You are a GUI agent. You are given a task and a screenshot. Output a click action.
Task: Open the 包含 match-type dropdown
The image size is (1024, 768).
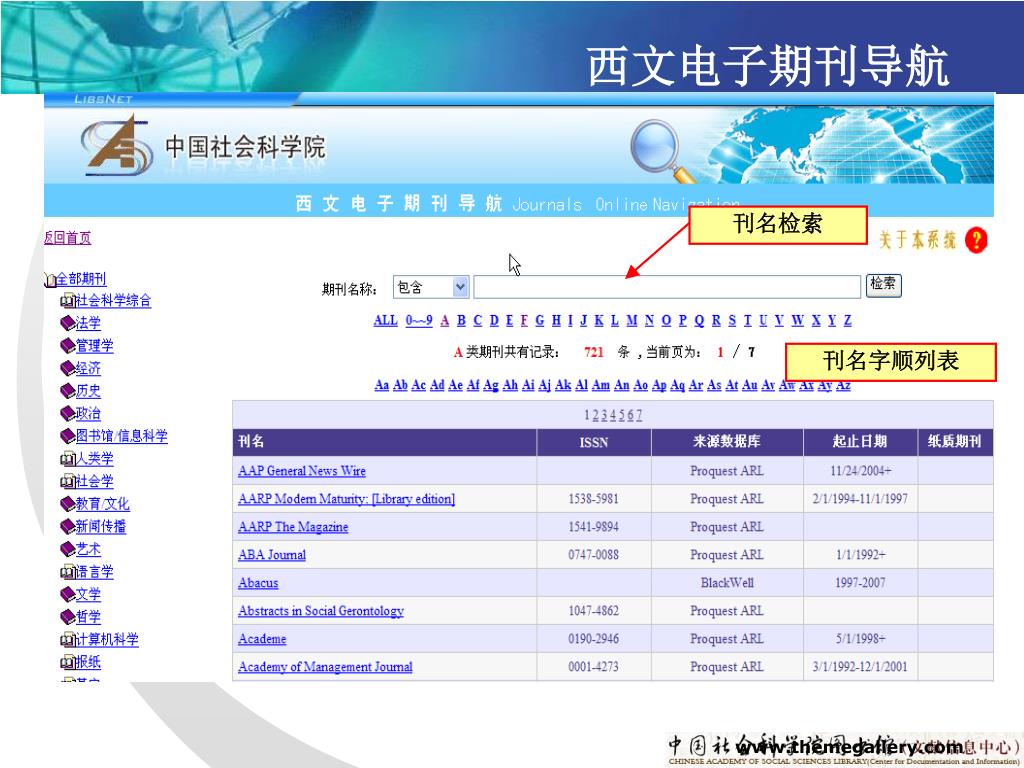click(431, 287)
